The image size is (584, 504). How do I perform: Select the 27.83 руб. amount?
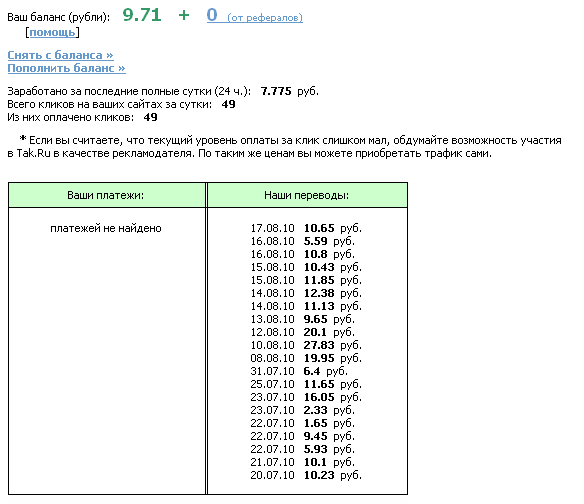(x=333, y=345)
